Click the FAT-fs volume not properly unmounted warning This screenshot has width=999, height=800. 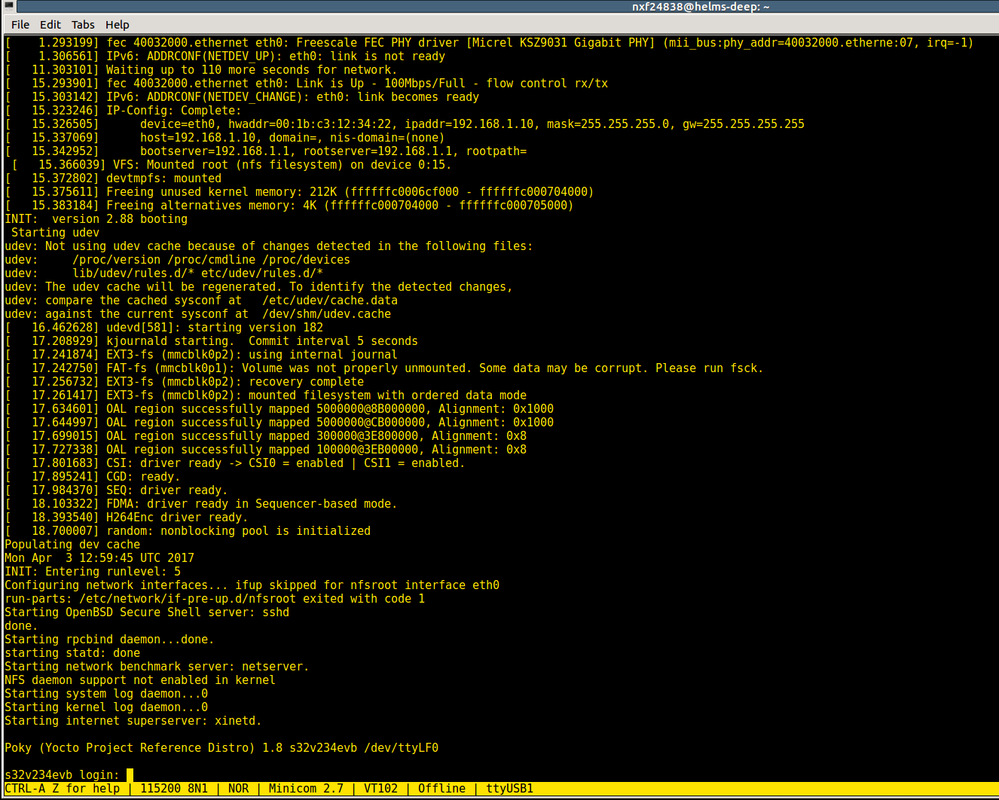384,368
